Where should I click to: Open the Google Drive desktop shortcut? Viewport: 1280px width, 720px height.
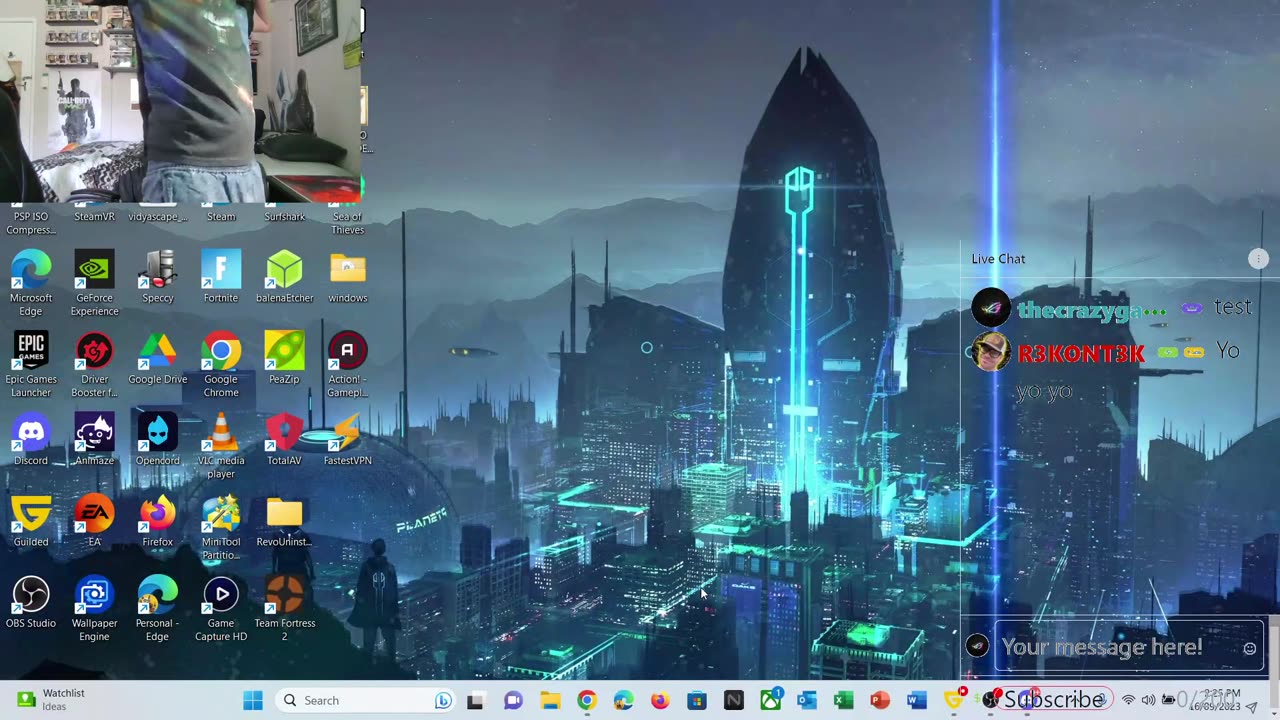pyautogui.click(x=158, y=359)
